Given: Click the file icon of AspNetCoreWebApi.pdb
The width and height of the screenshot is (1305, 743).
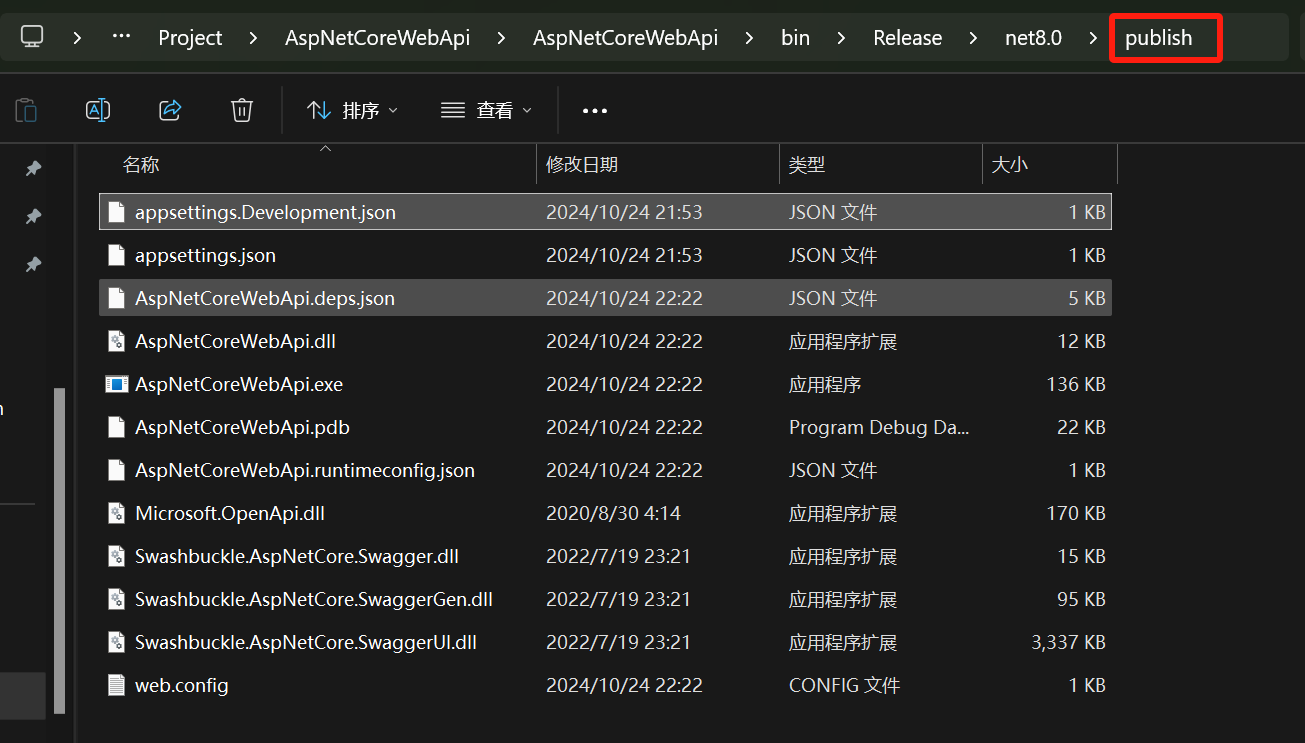Looking at the screenshot, I should [x=117, y=427].
